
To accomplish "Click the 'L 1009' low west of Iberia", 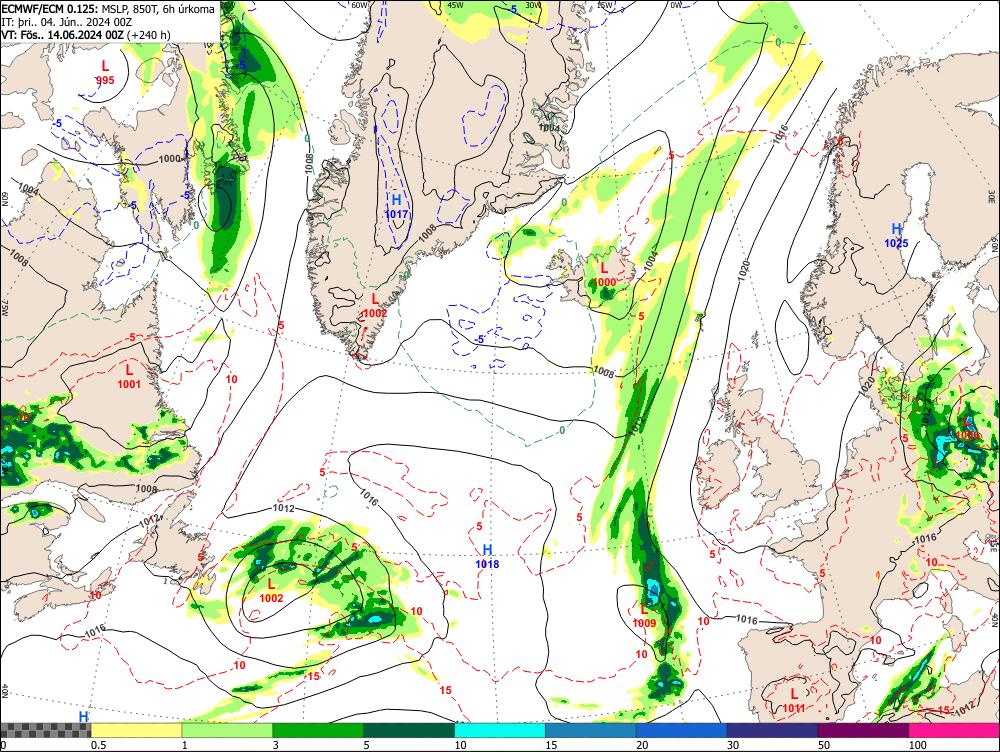I will pos(644,616).
